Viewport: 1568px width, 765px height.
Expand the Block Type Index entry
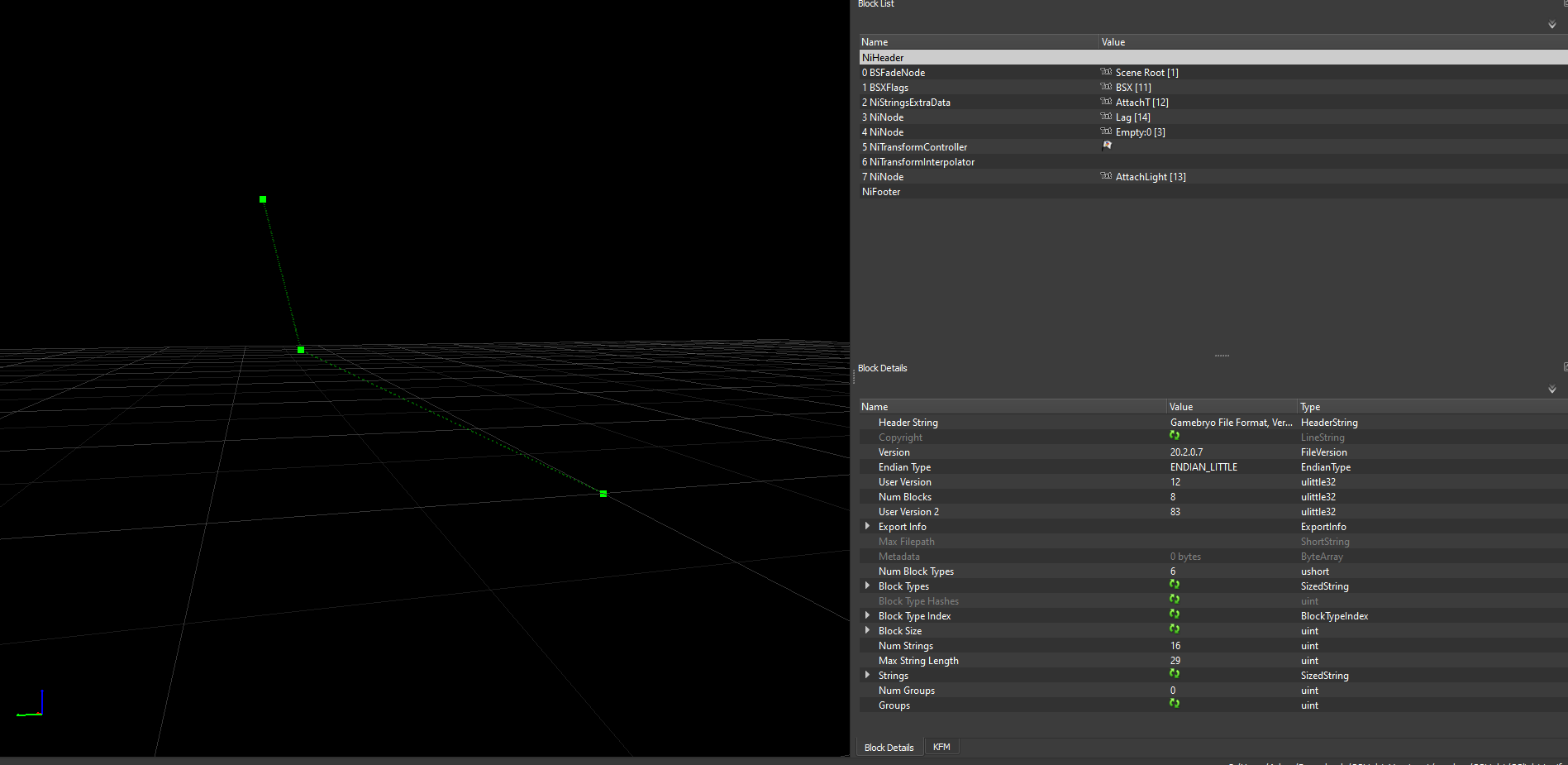pyautogui.click(x=866, y=615)
